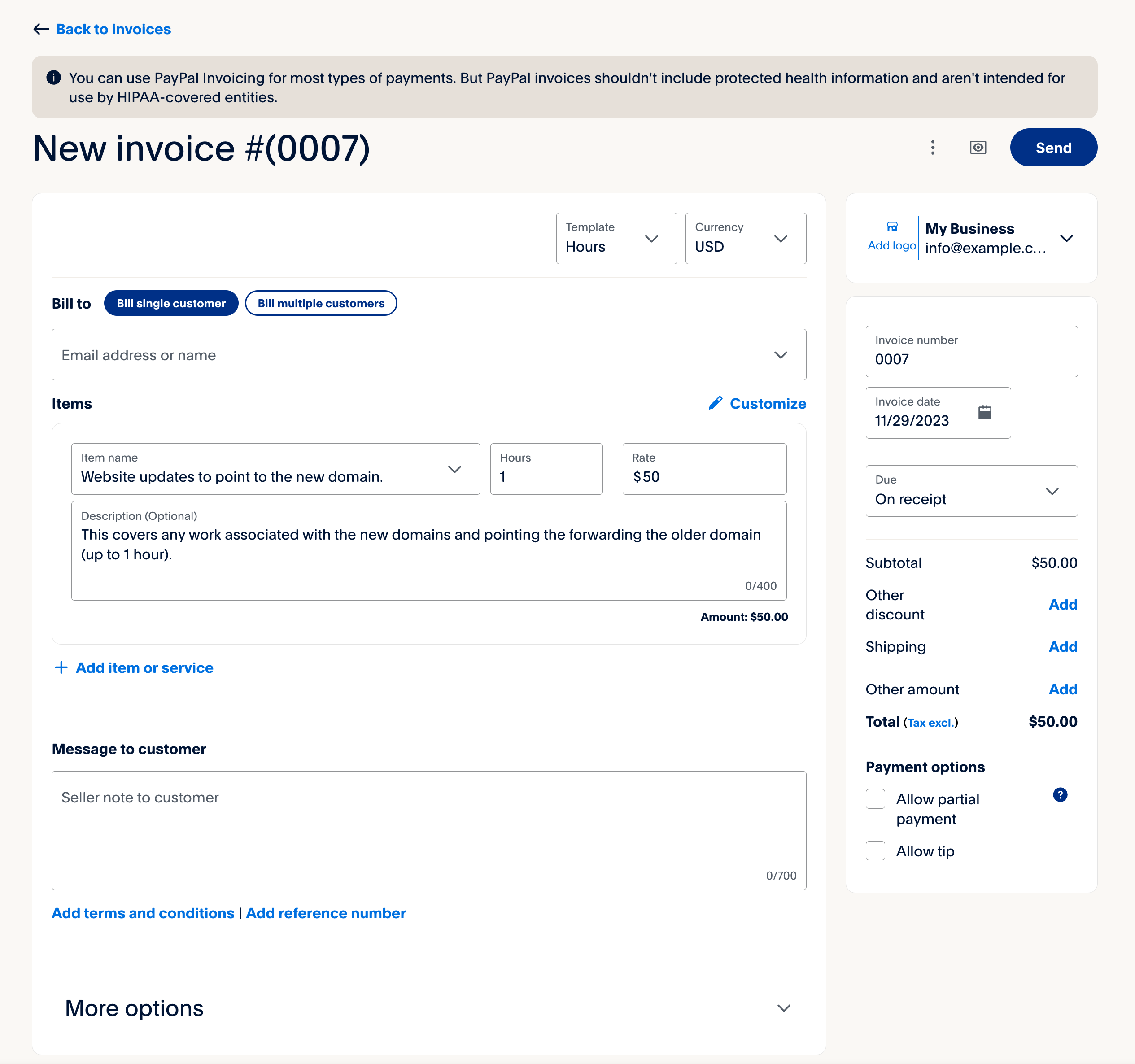The image size is (1135, 1064).
Task: Click the Customize pencil icon
Action: point(716,403)
